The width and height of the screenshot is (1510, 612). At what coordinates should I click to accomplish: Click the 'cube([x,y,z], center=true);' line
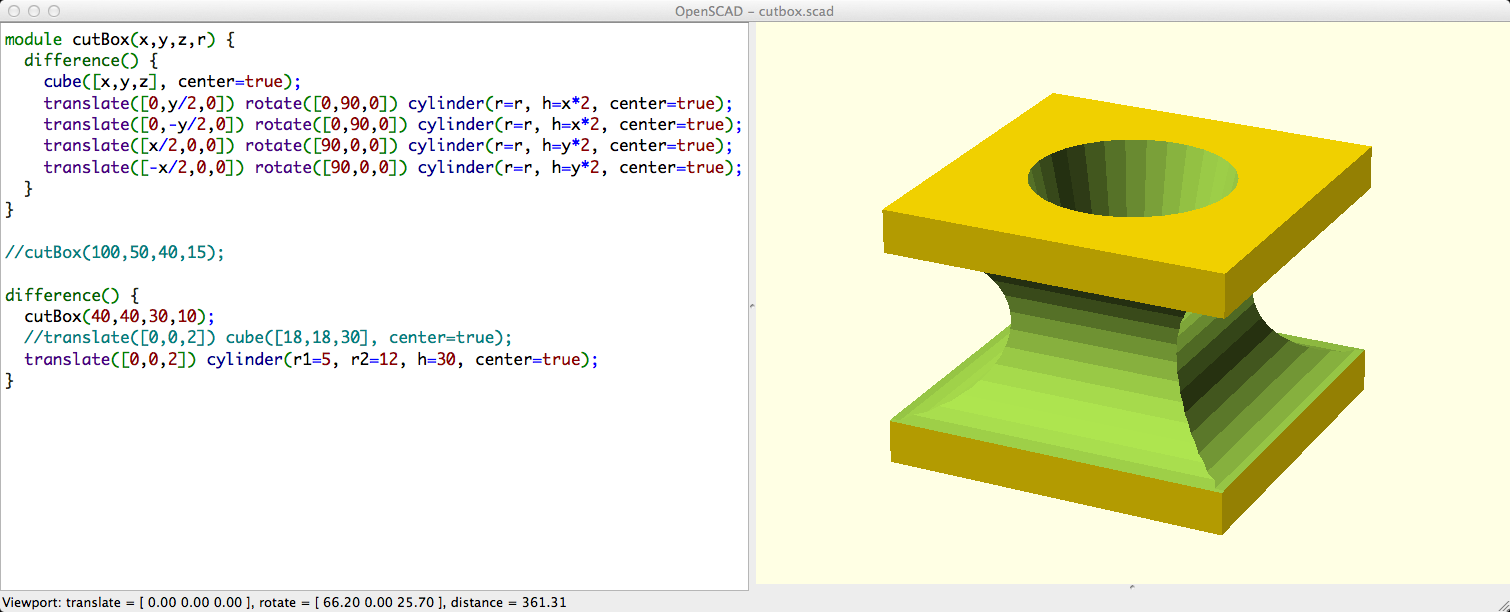(172, 82)
